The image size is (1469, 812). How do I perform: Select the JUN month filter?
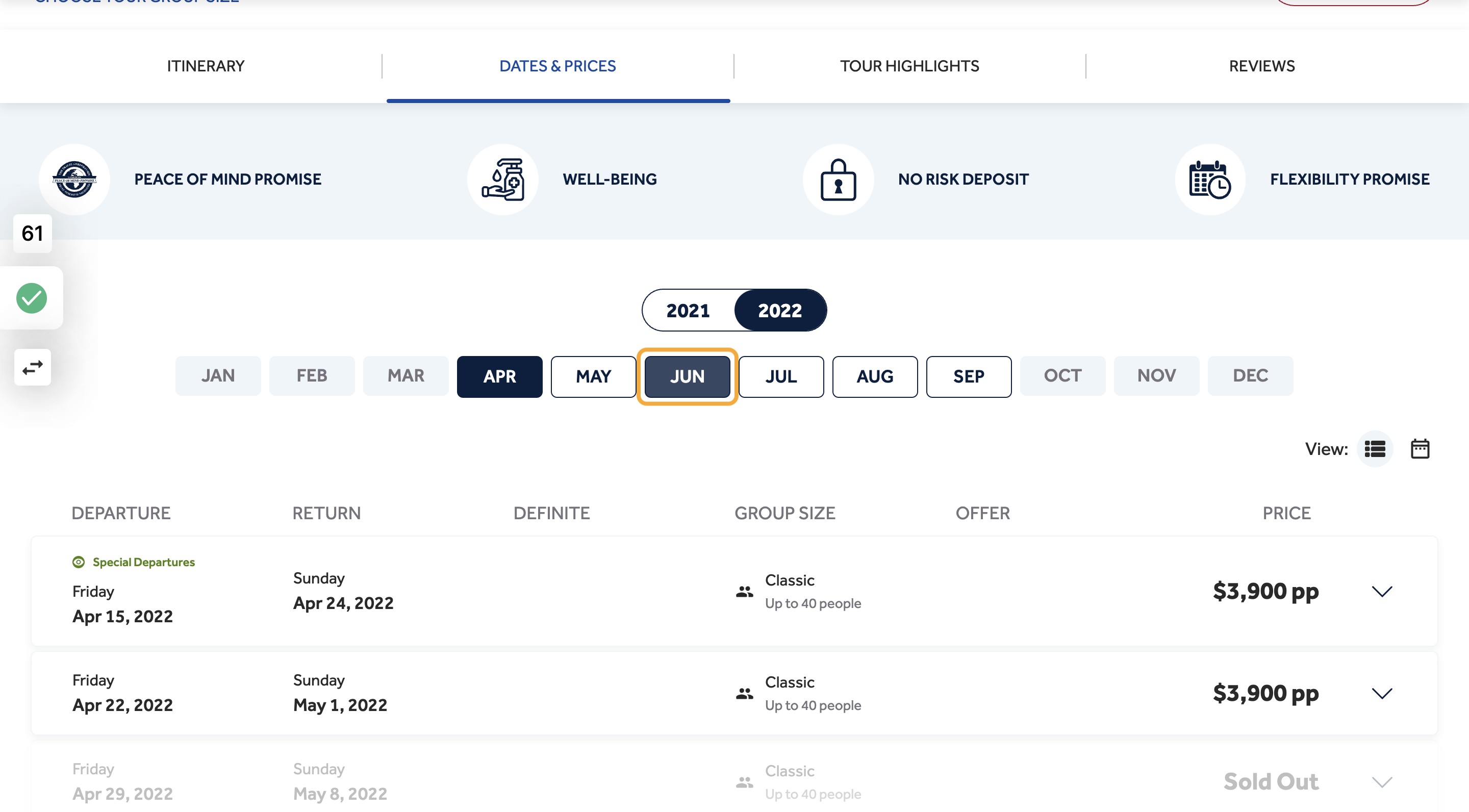(687, 376)
